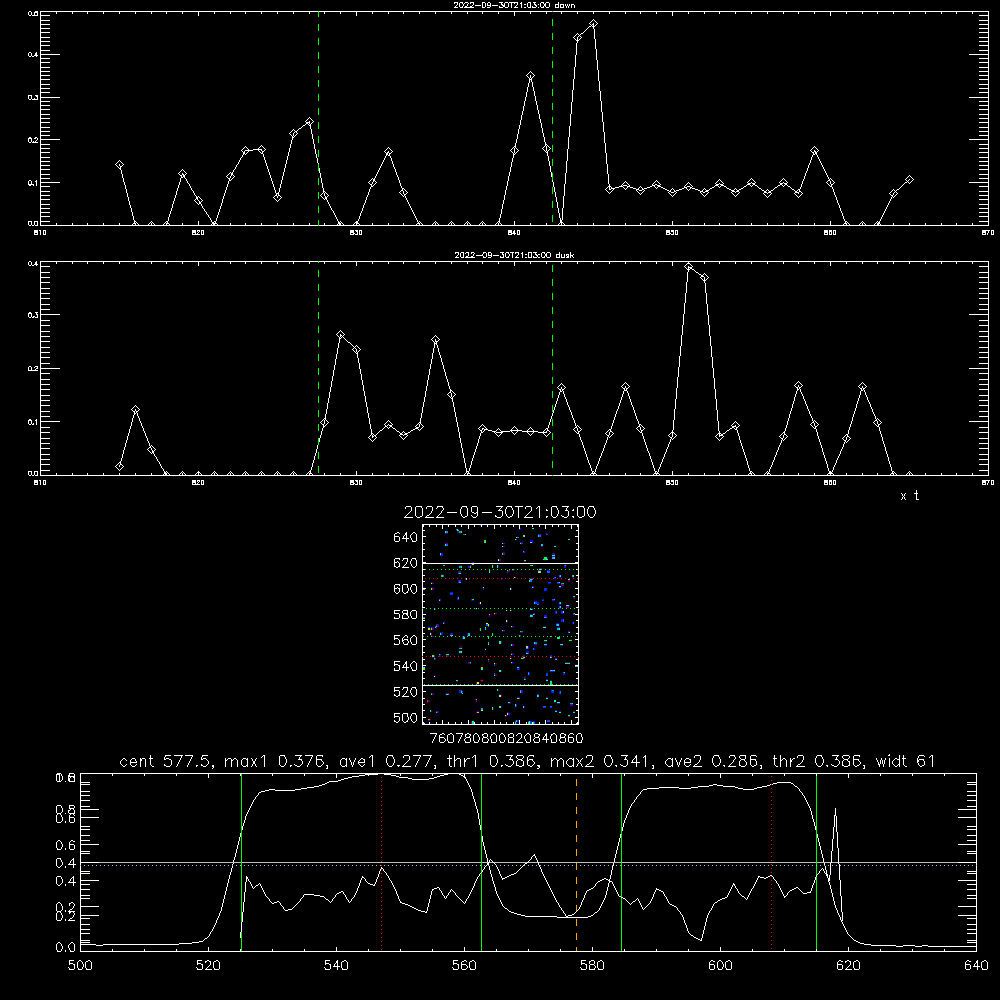This screenshot has width=1000, height=1000.
Task: Click the highest diamond marker in the dawn plot
Action: pyautogui.click(x=593, y=24)
